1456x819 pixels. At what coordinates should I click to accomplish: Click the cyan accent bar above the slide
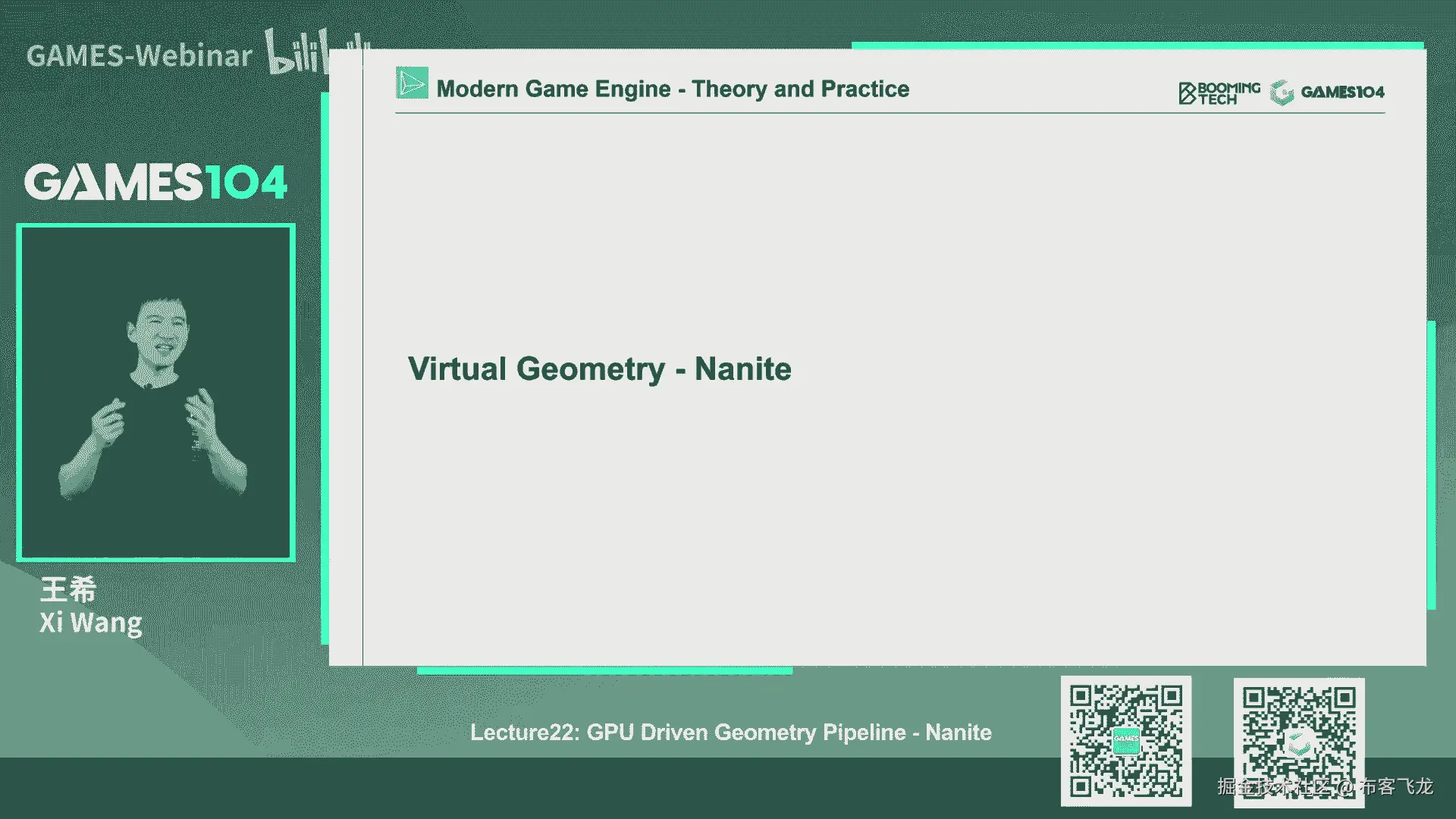[1136, 45]
